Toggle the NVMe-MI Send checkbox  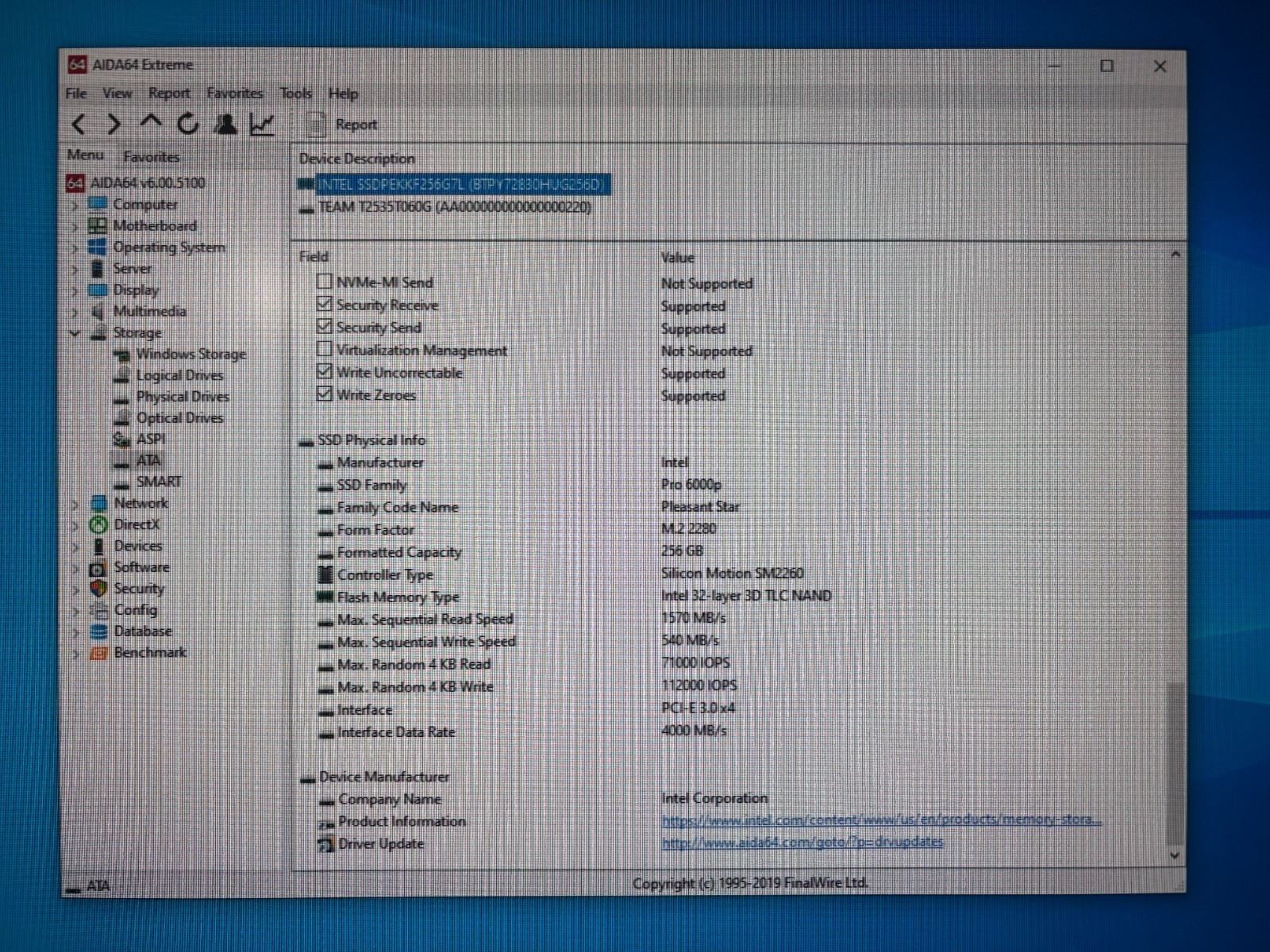pyautogui.click(x=324, y=282)
